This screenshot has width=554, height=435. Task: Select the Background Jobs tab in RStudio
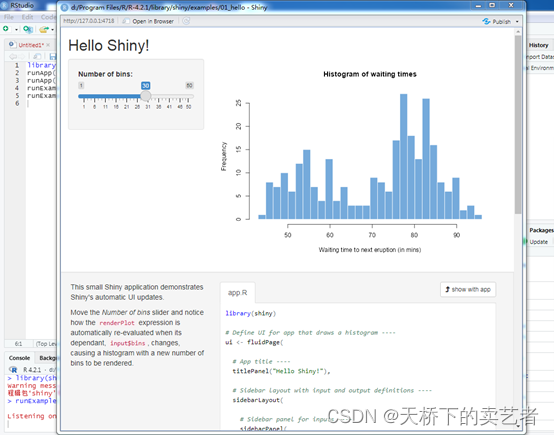48,358
